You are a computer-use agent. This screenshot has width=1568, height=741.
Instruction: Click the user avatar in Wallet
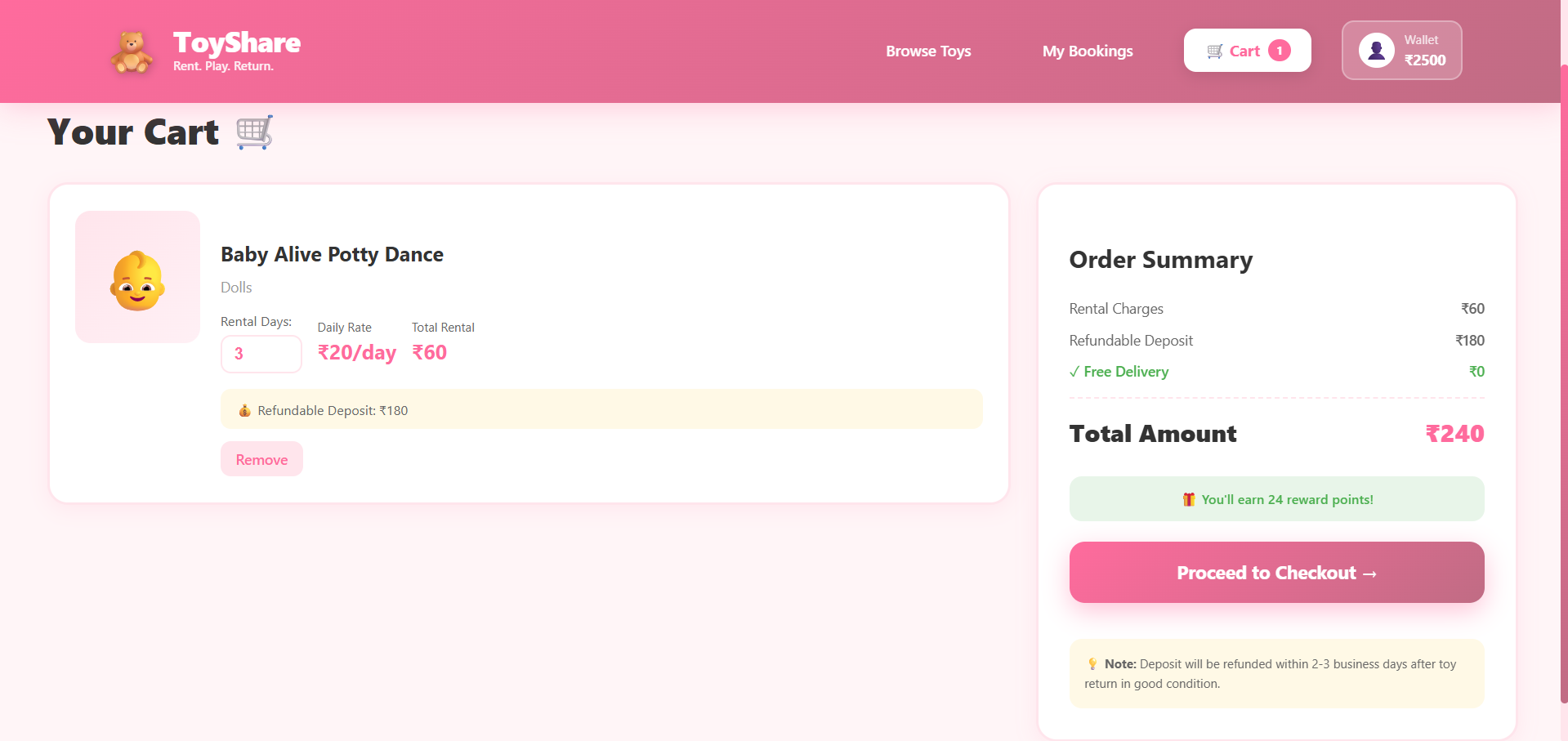pyautogui.click(x=1376, y=51)
